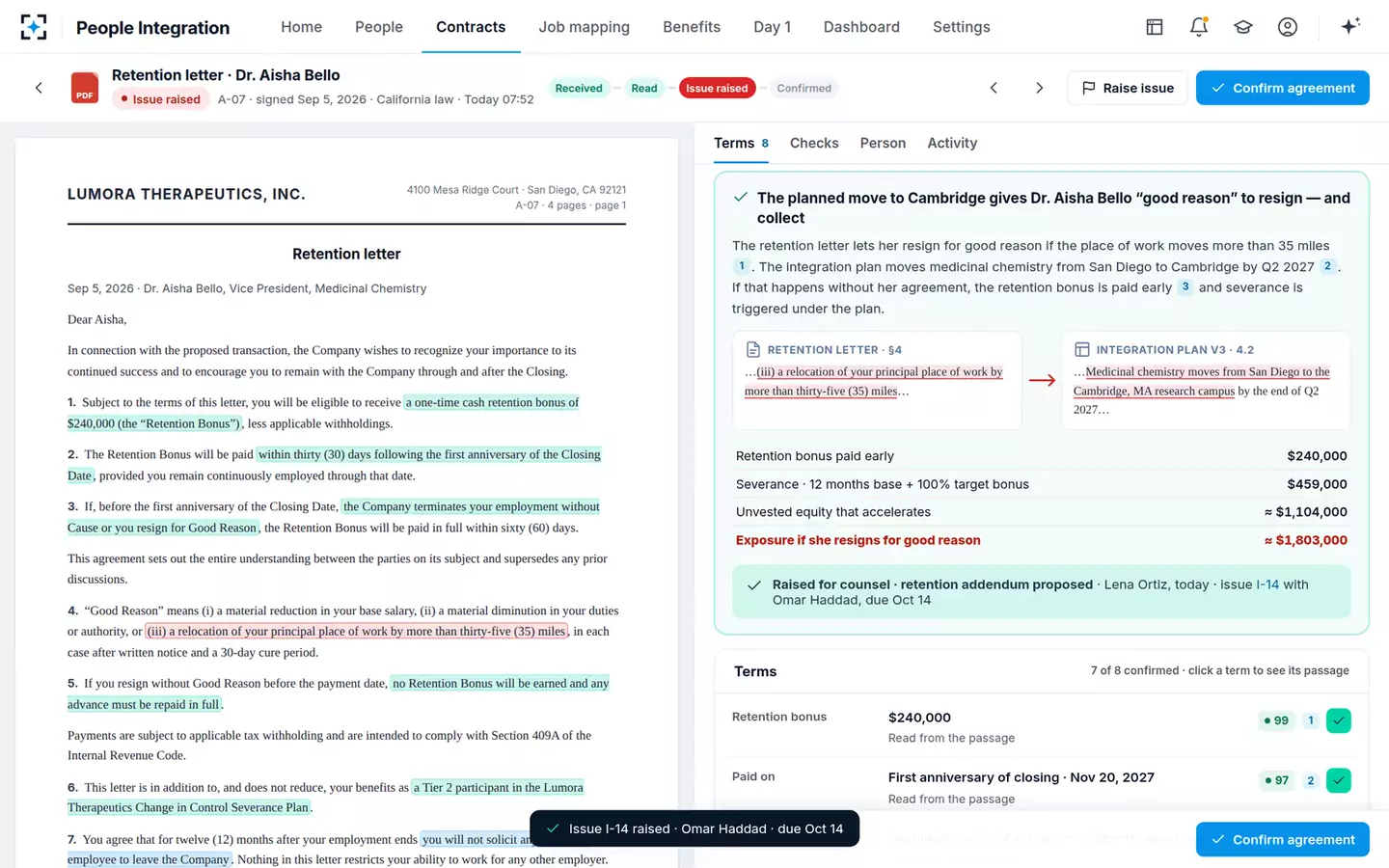Open Settings in the top navigation
1389x868 pixels.
[x=961, y=27]
